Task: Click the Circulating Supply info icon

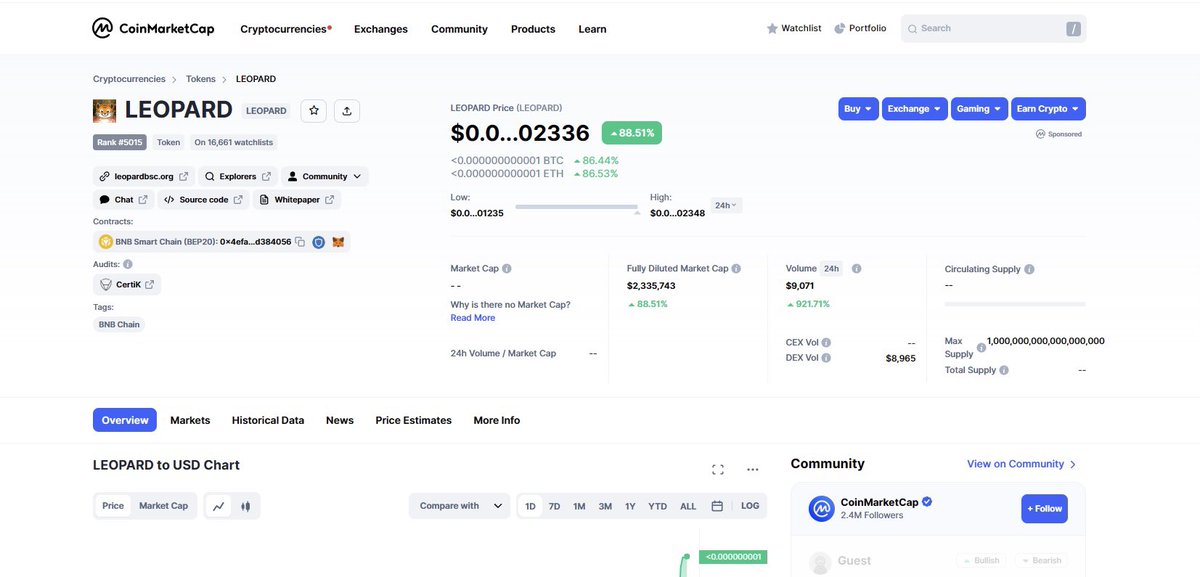Action: click(x=1029, y=269)
